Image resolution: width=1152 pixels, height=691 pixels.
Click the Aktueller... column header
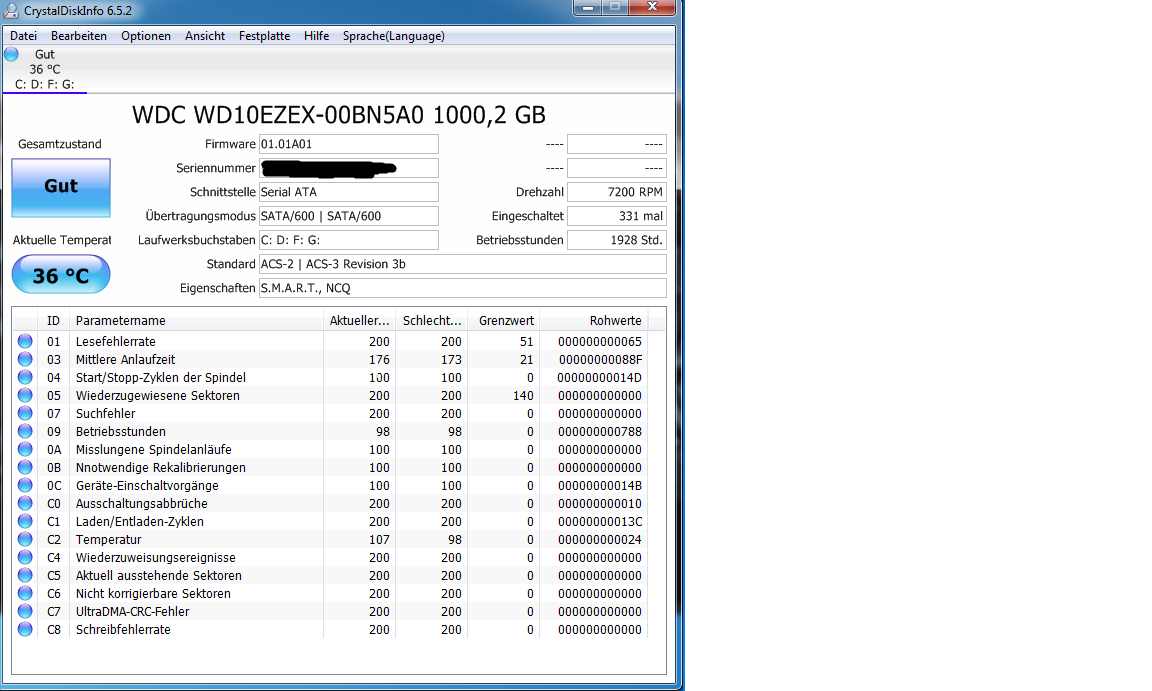point(359,321)
